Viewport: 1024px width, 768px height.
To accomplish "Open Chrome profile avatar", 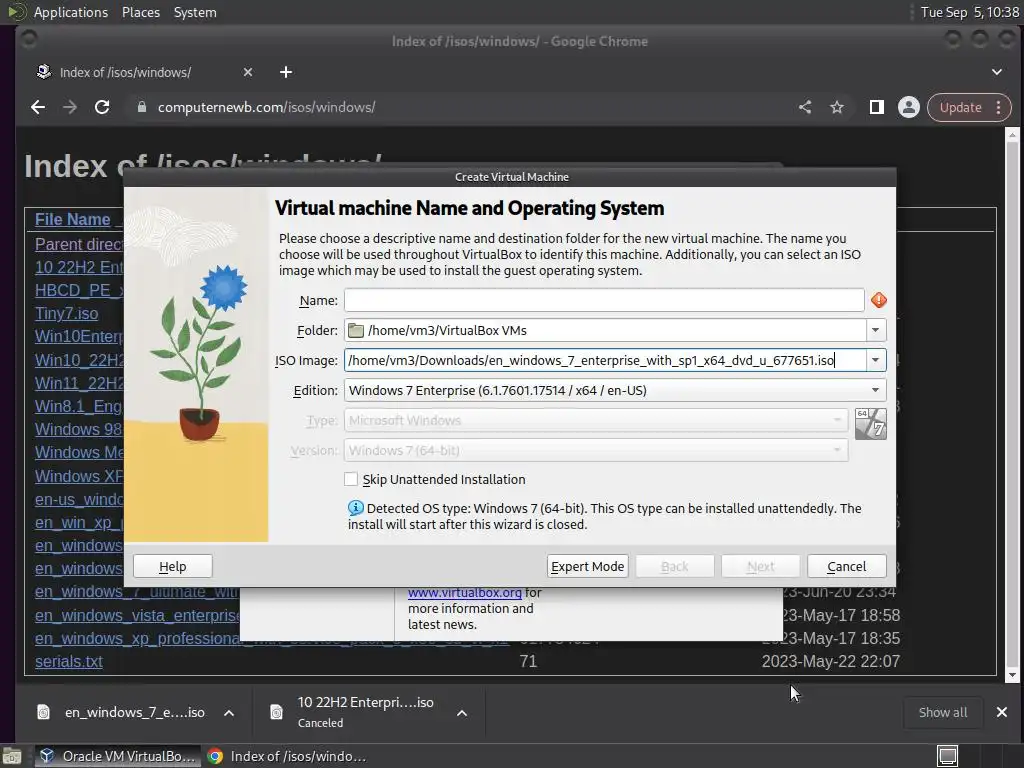I will [908, 107].
